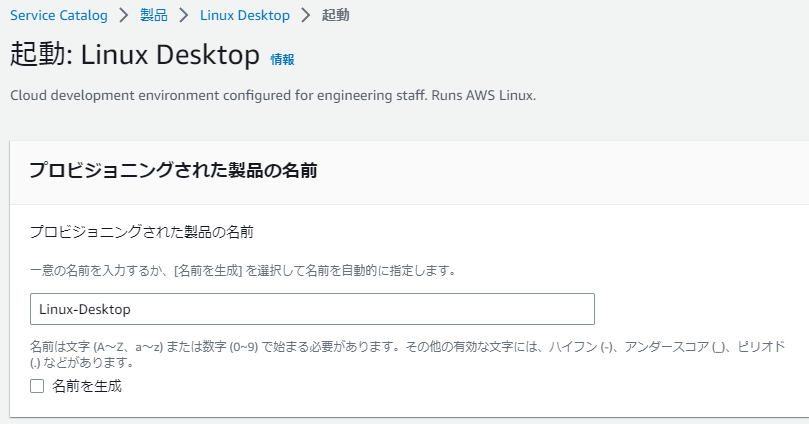Click the chevron before 起動 breadcrumb
809x424 pixels.
pyautogui.click(x=306, y=15)
